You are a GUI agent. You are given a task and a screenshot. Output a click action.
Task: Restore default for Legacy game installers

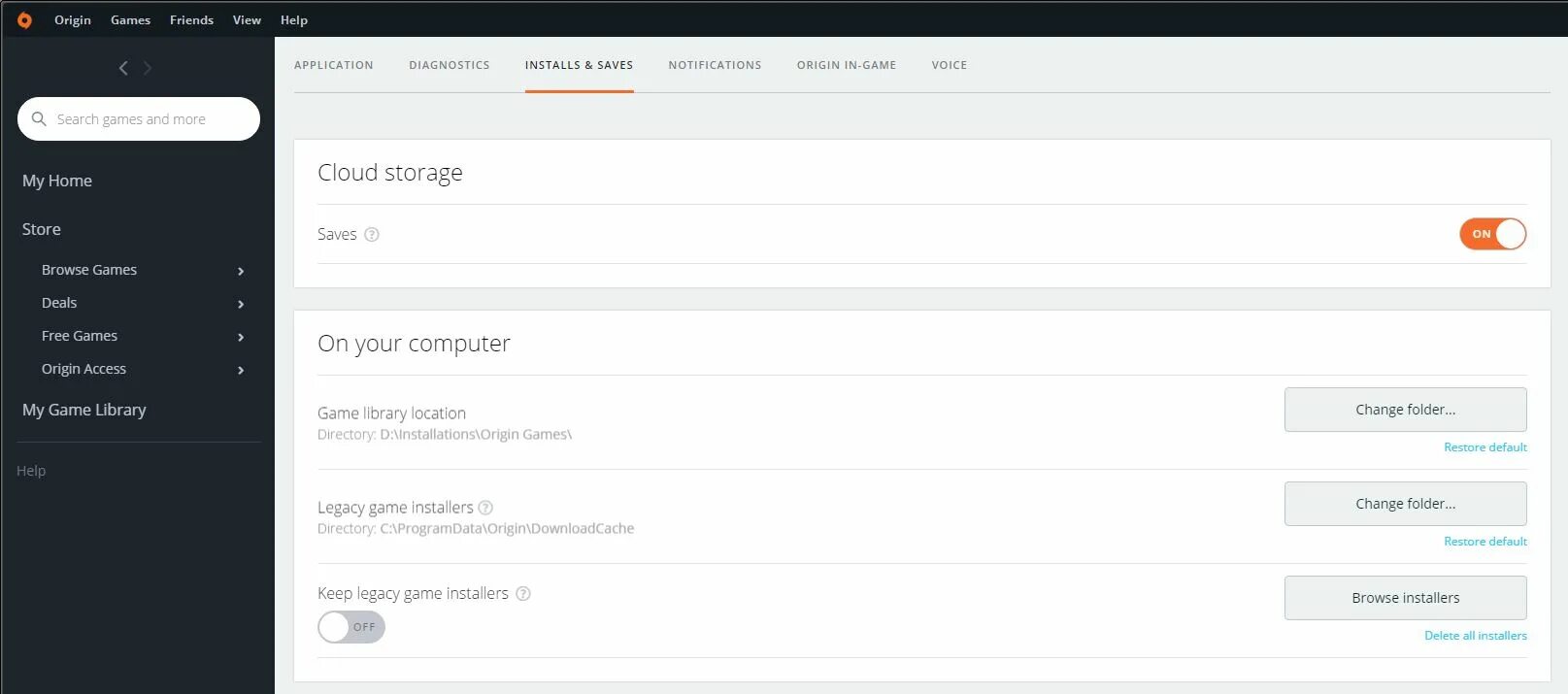click(1485, 542)
